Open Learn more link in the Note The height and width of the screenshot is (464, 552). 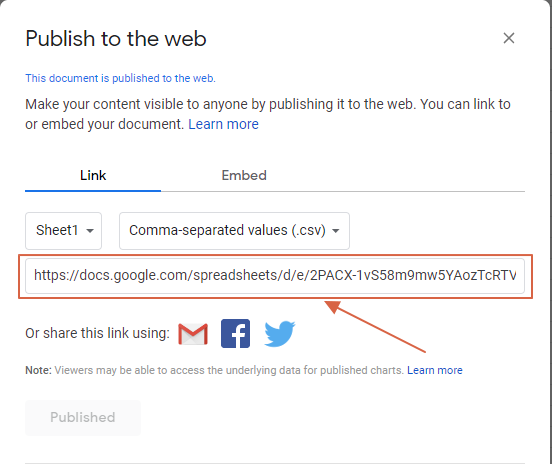[x=435, y=370]
